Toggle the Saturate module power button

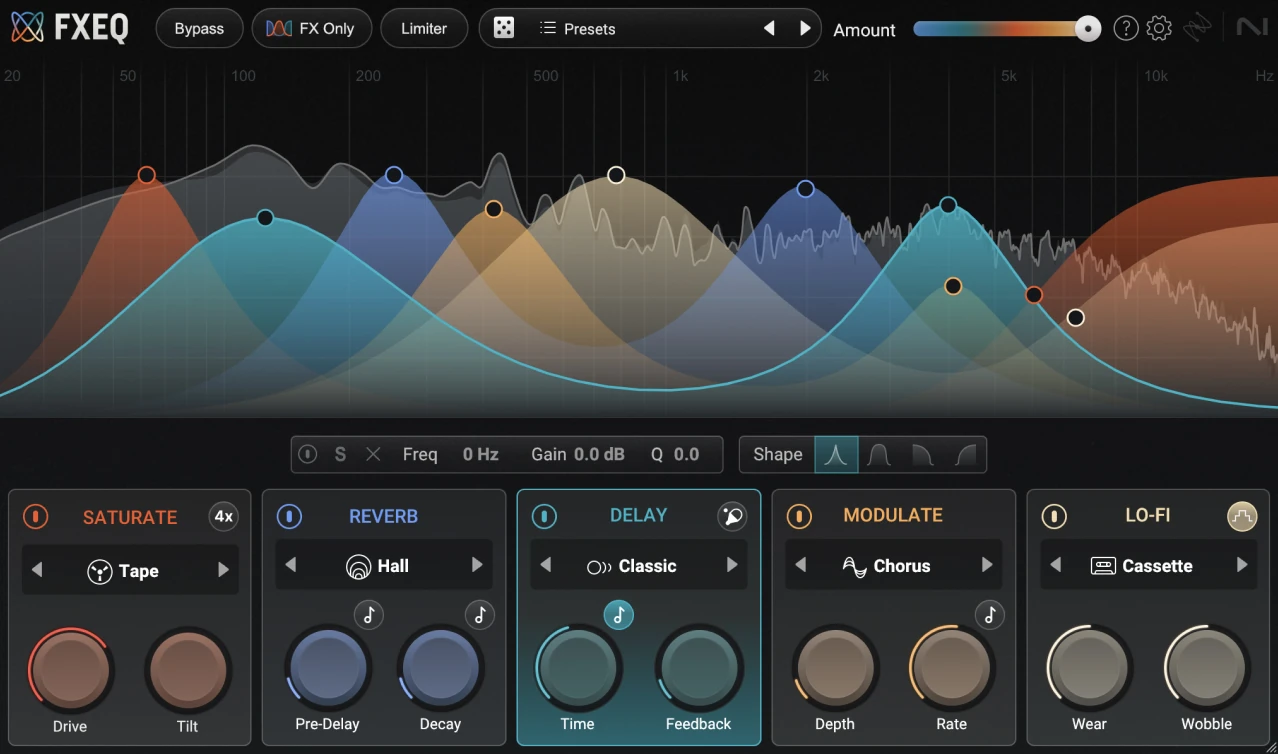tap(35, 517)
